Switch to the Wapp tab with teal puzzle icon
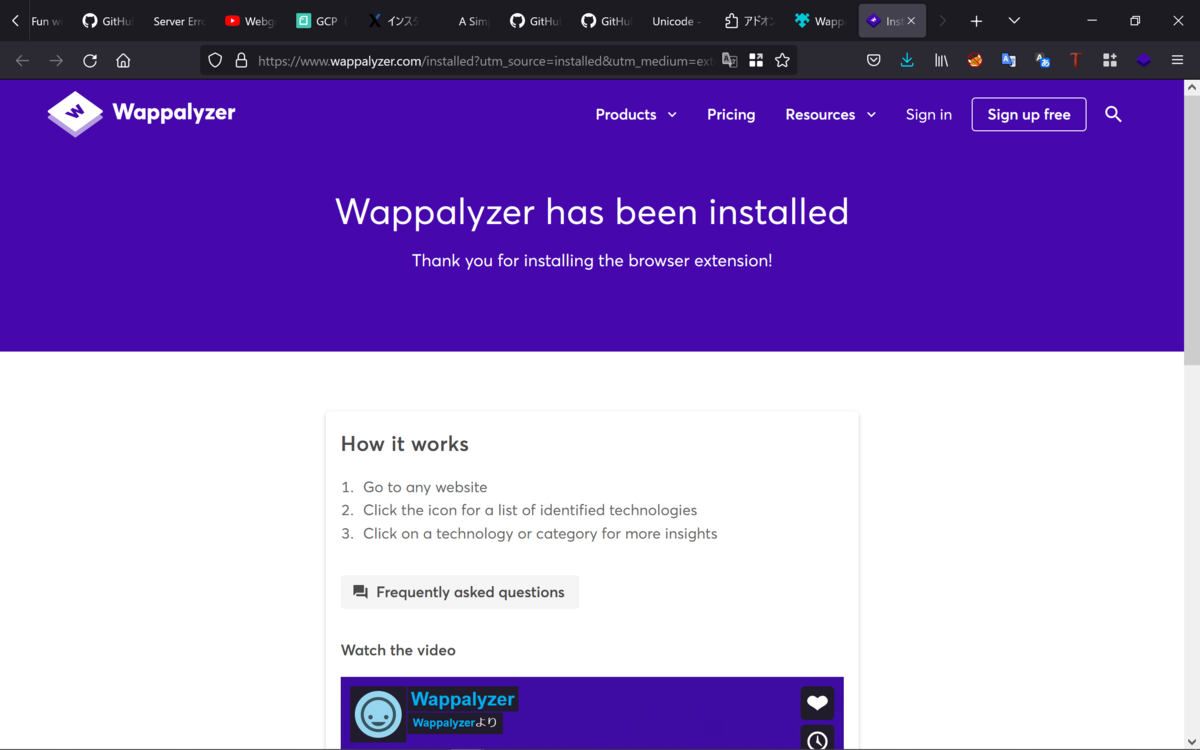This screenshot has width=1200, height=750. [x=820, y=21]
